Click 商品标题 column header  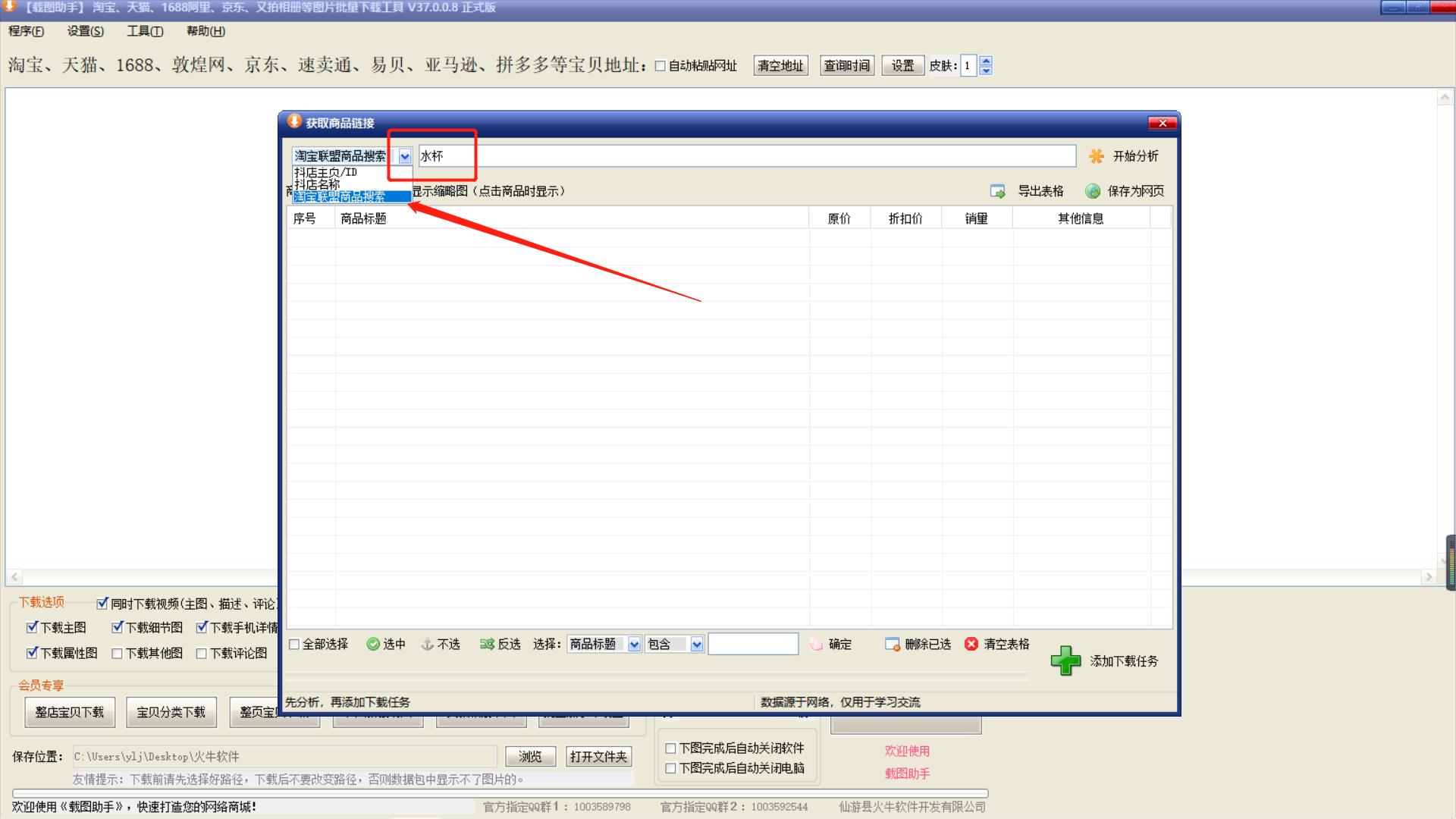coord(572,218)
